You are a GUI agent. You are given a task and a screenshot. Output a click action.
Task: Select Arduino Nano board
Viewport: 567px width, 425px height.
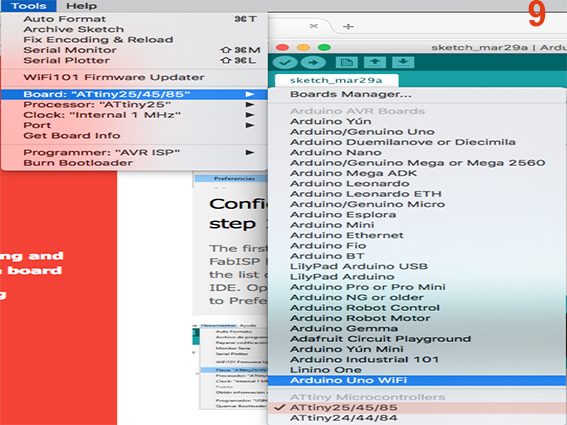click(x=417, y=153)
